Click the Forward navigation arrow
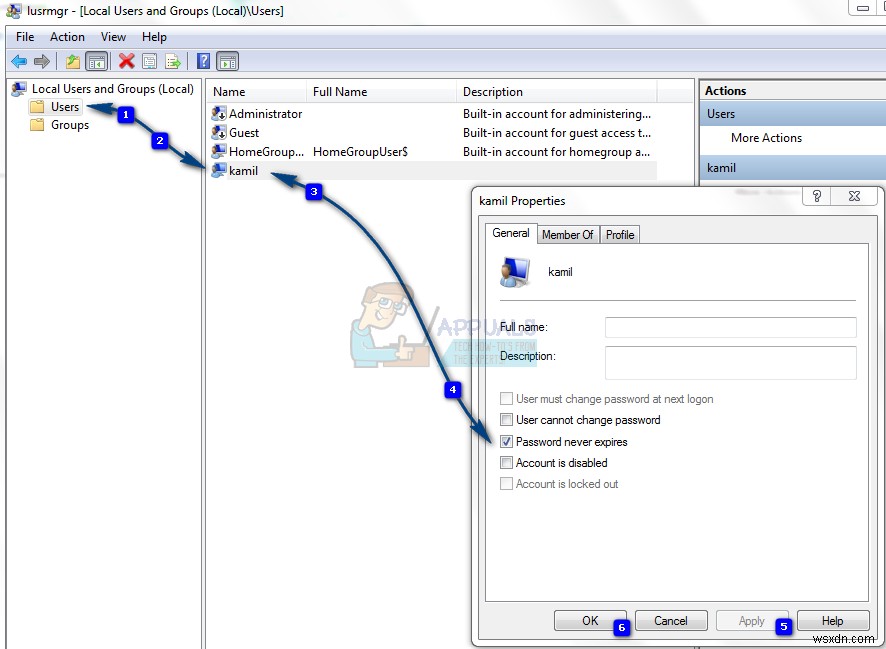 40,60
